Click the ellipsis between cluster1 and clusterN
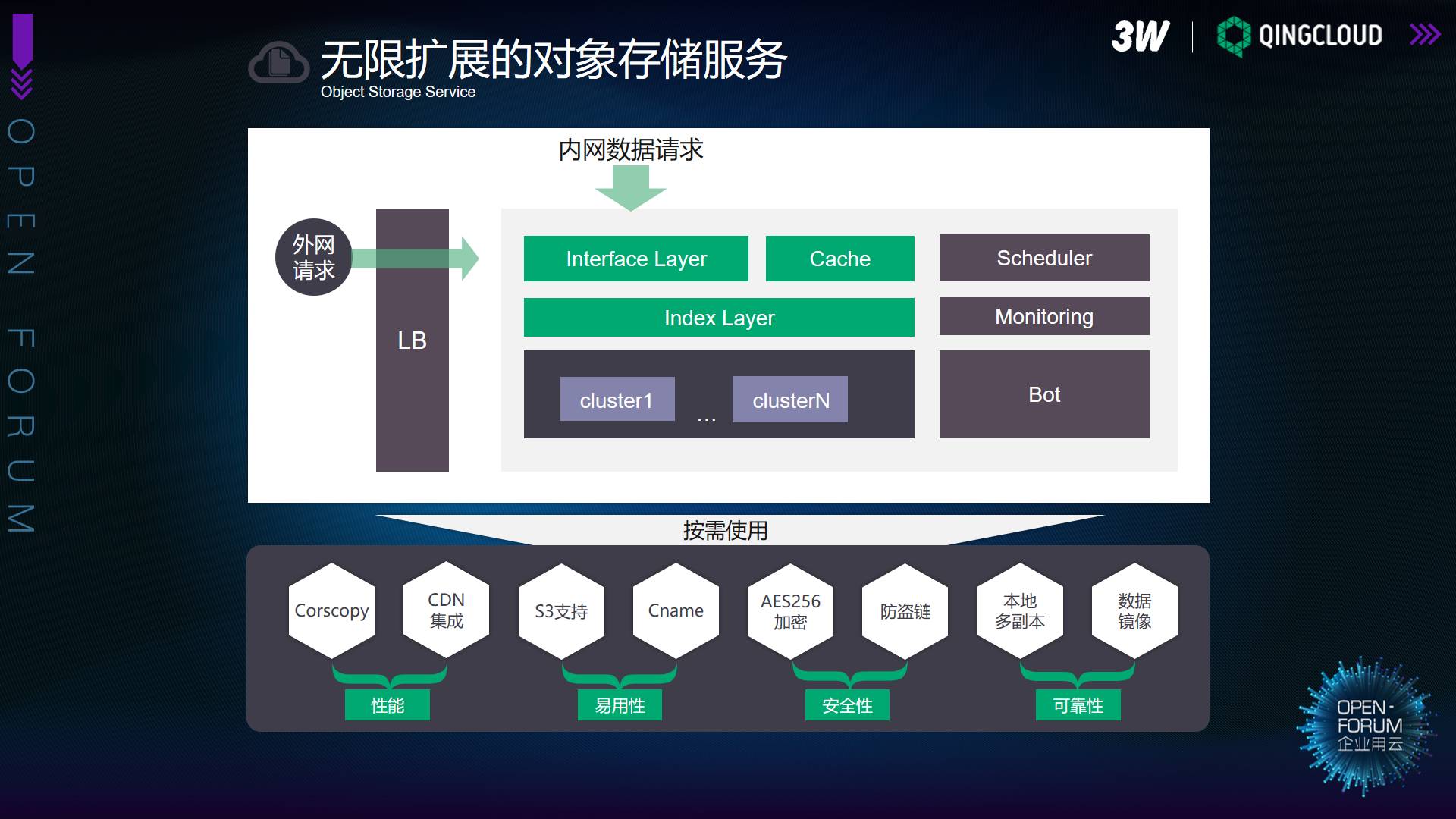1456x819 pixels. [x=706, y=419]
